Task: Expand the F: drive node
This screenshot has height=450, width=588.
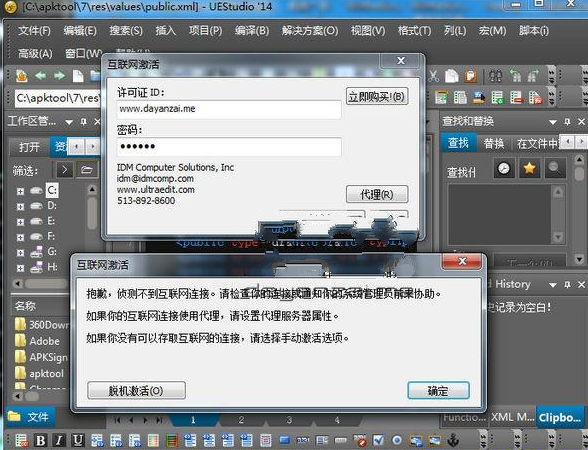Action: point(20,237)
